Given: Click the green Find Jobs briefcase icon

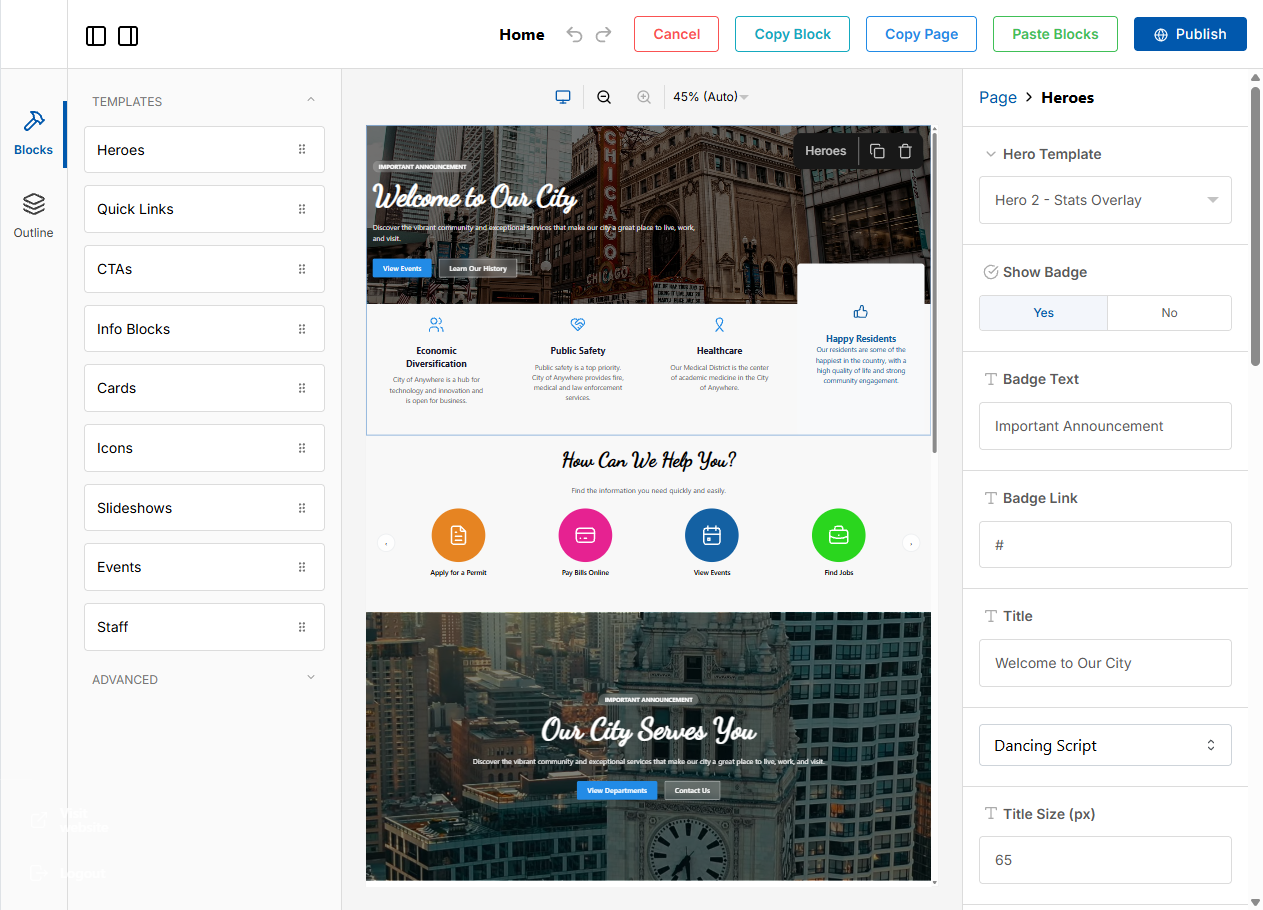Looking at the screenshot, I should 838,535.
